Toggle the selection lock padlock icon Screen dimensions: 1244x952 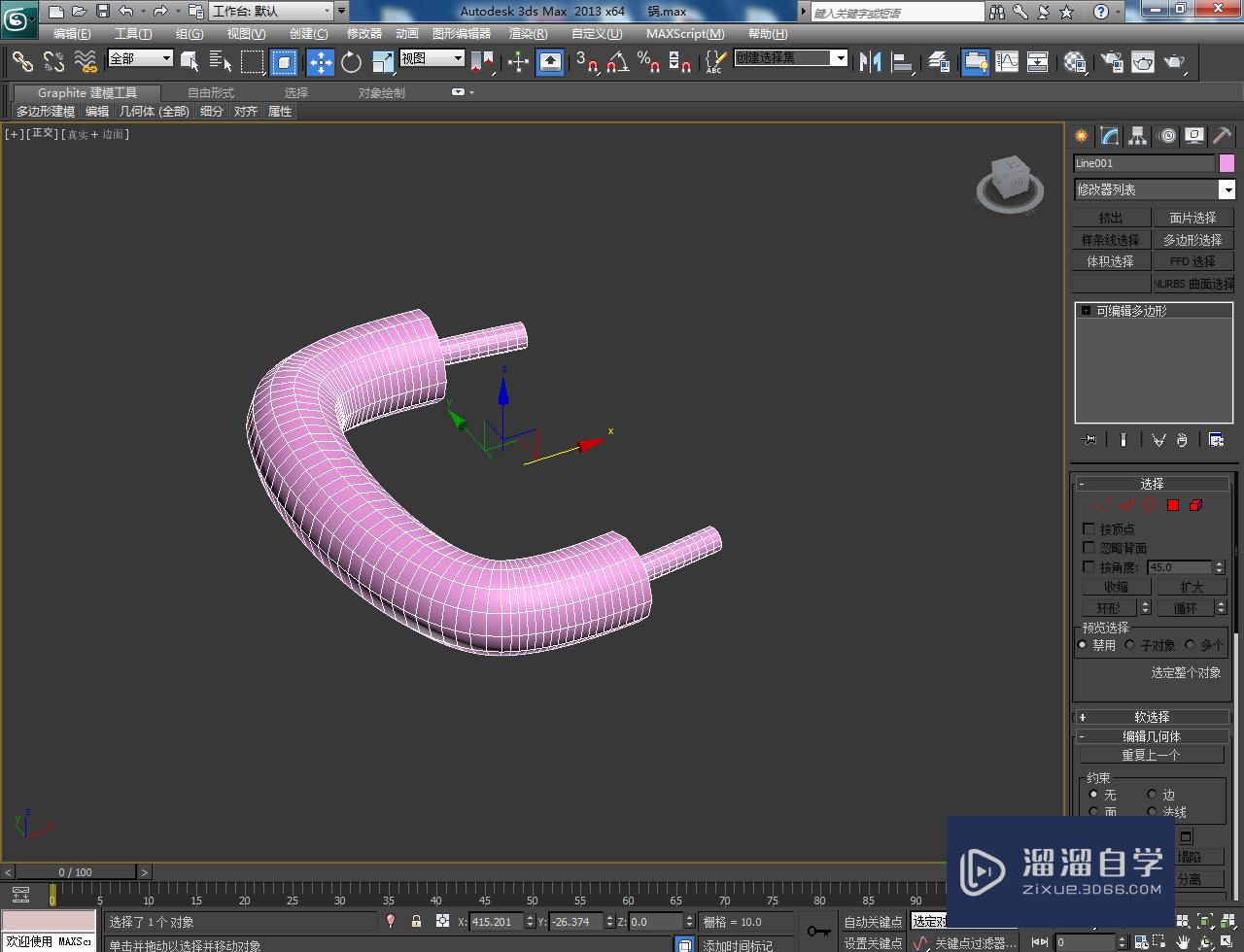coord(416,921)
